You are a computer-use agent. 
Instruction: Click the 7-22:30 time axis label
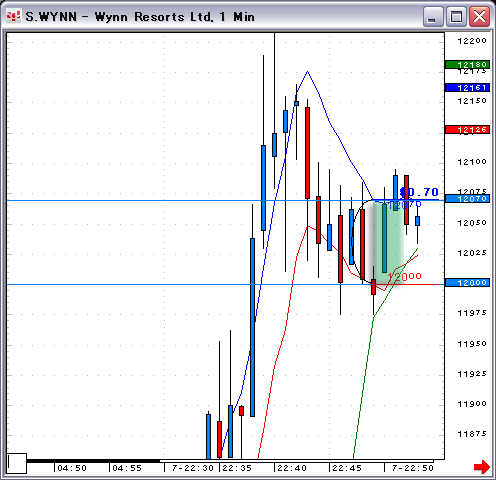click(x=193, y=468)
